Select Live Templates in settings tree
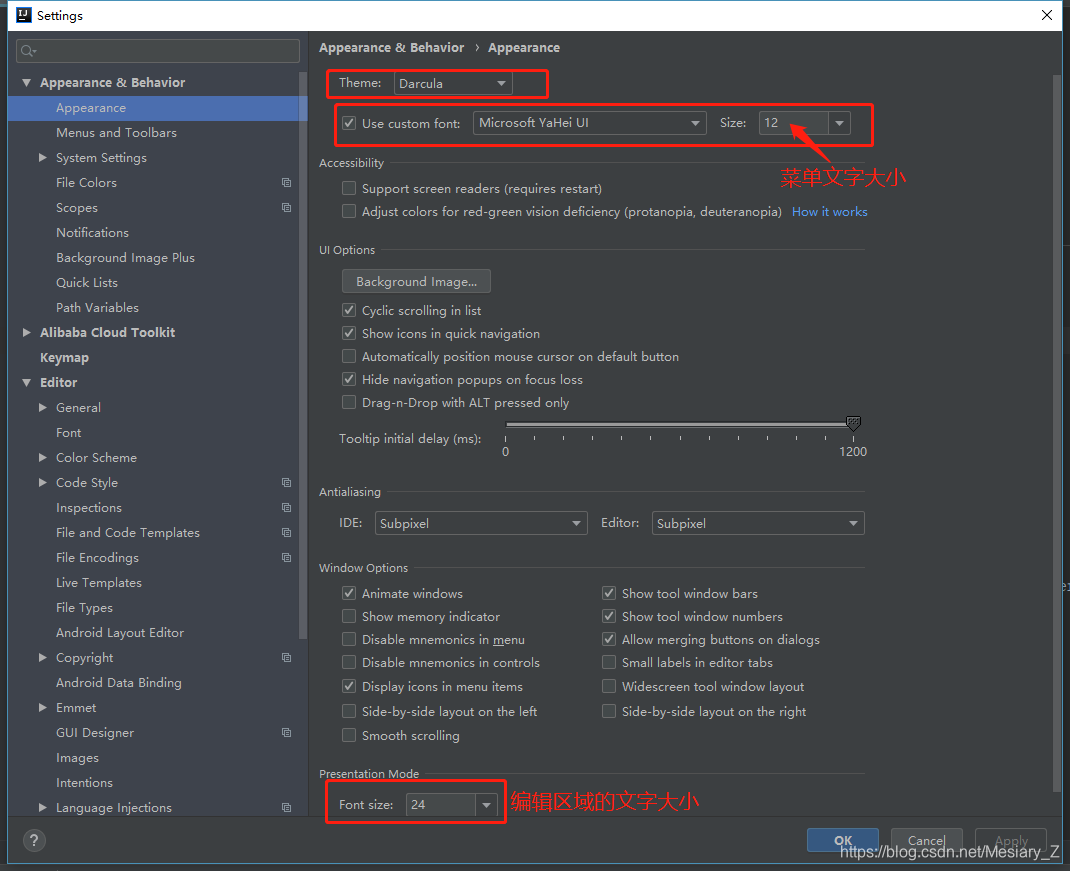The image size is (1070, 871). (99, 583)
